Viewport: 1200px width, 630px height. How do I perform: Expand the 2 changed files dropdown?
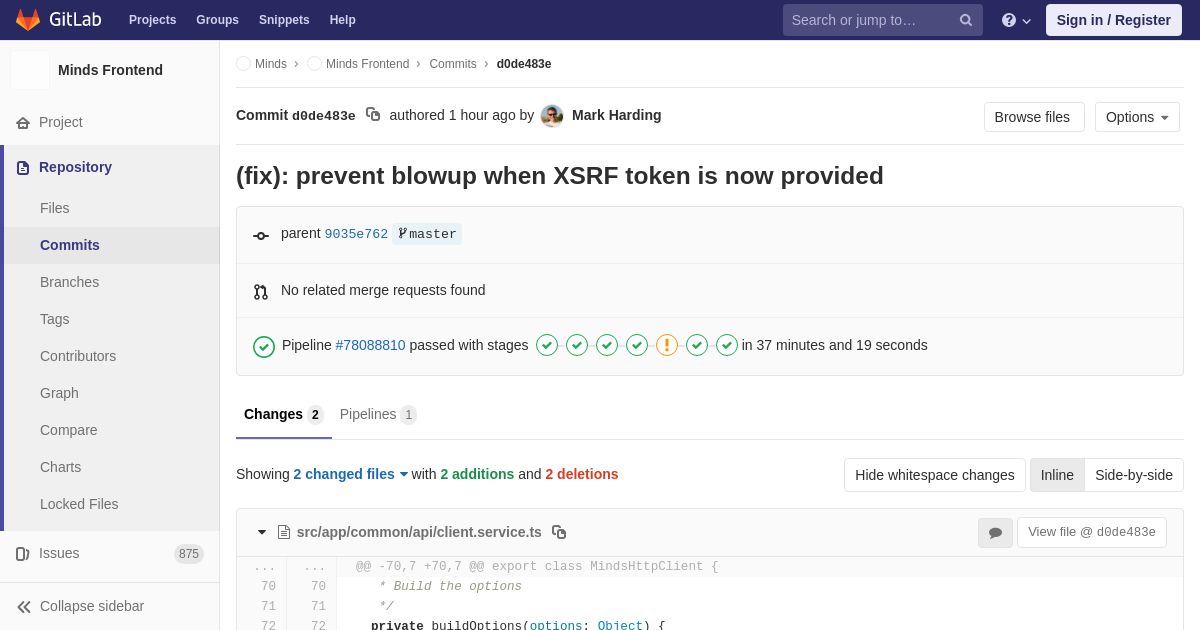(351, 474)
